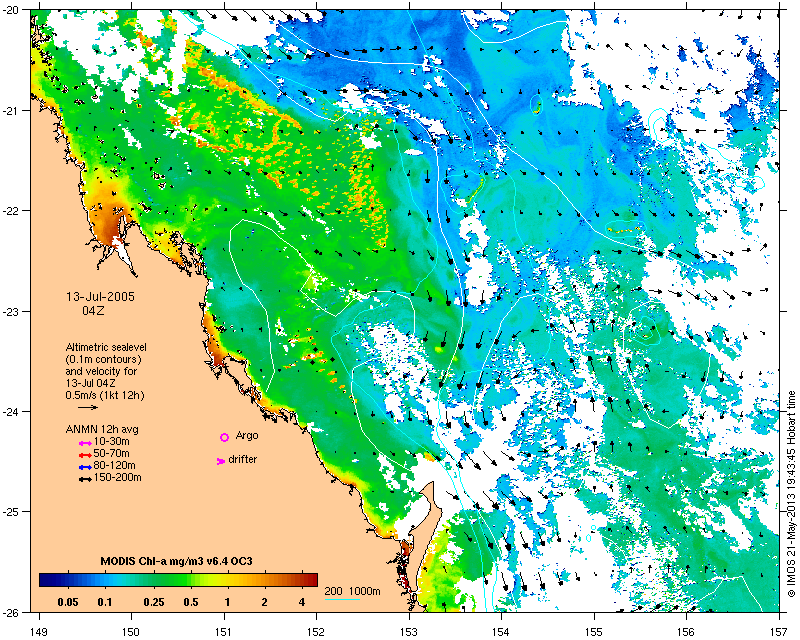Click the blue 80-120m arrow symbol
The image size is (800, 640).
point(85,467)
